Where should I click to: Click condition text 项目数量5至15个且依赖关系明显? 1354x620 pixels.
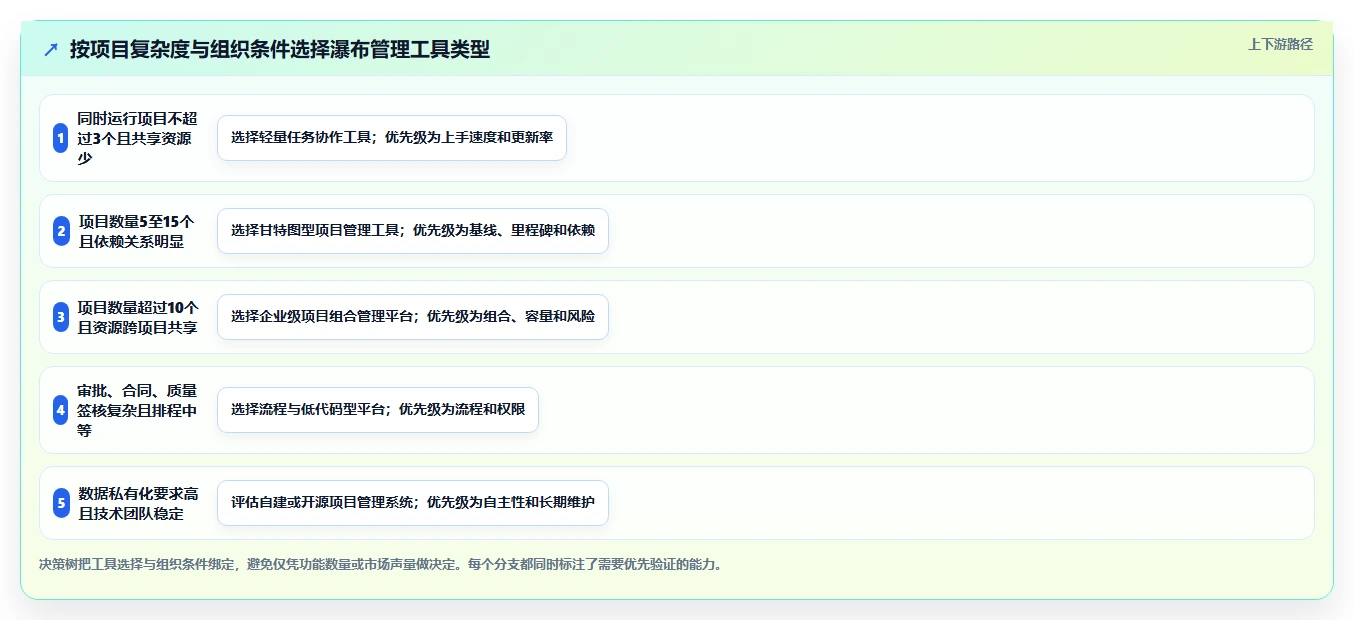[x=137, y=231]
